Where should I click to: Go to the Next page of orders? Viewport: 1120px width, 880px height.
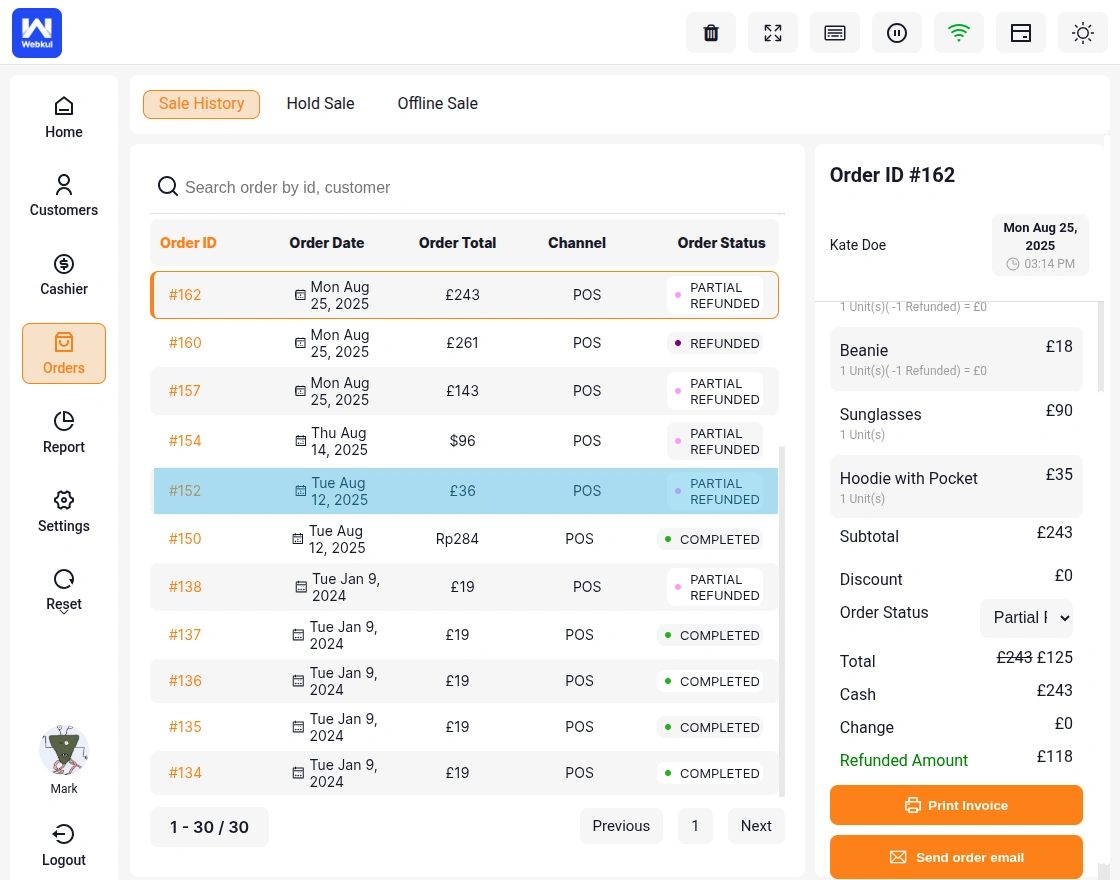756,826
